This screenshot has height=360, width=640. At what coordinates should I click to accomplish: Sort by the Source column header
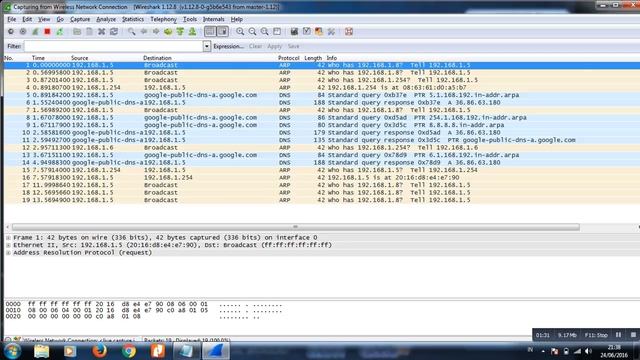[80, 58]
